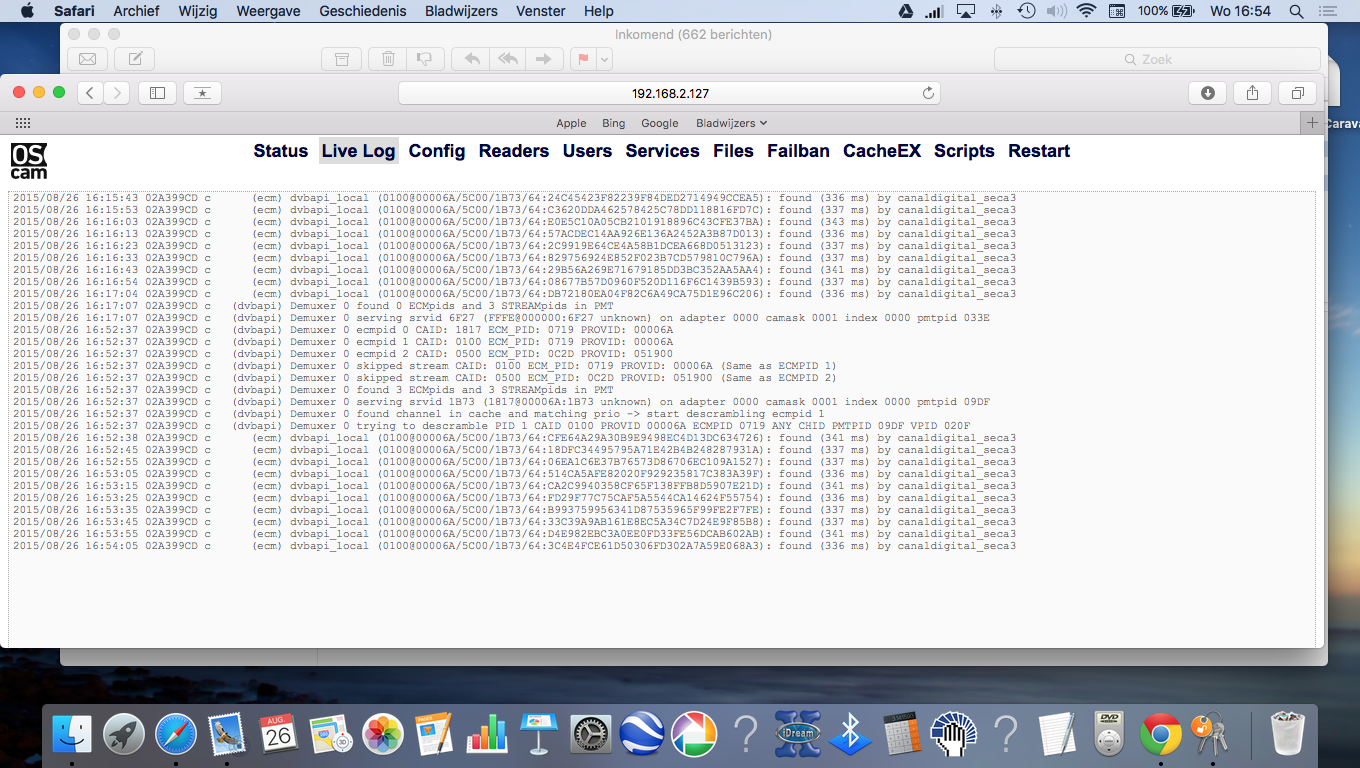
Task: Show Safari downloads
Action: (x=1207, y=93)
